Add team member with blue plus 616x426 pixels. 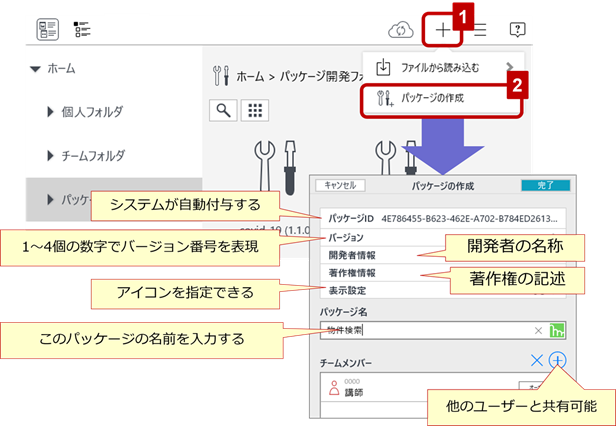point(557,360)
